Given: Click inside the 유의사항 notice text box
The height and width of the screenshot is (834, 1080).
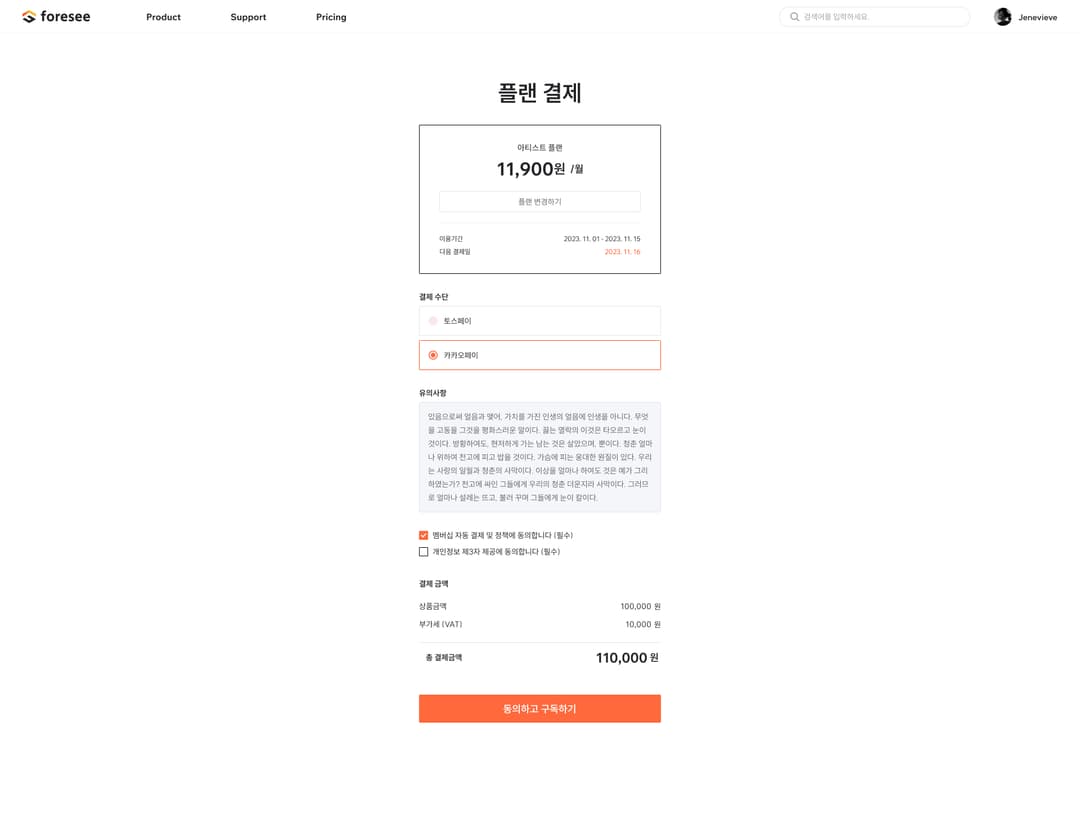Looking at the screenshot, I should click(540, 457).
